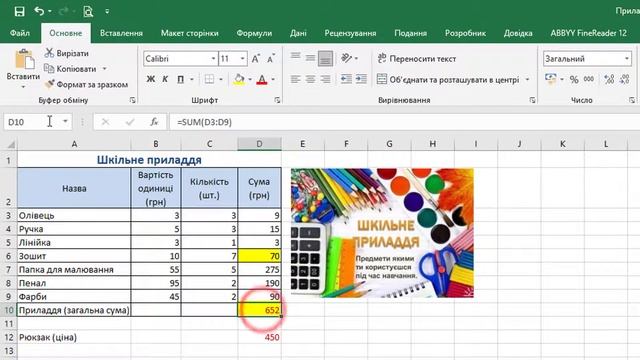Toggle Переносити текст wrap text
The height and width of the screenshot is (360, 640).
(416, 58)
